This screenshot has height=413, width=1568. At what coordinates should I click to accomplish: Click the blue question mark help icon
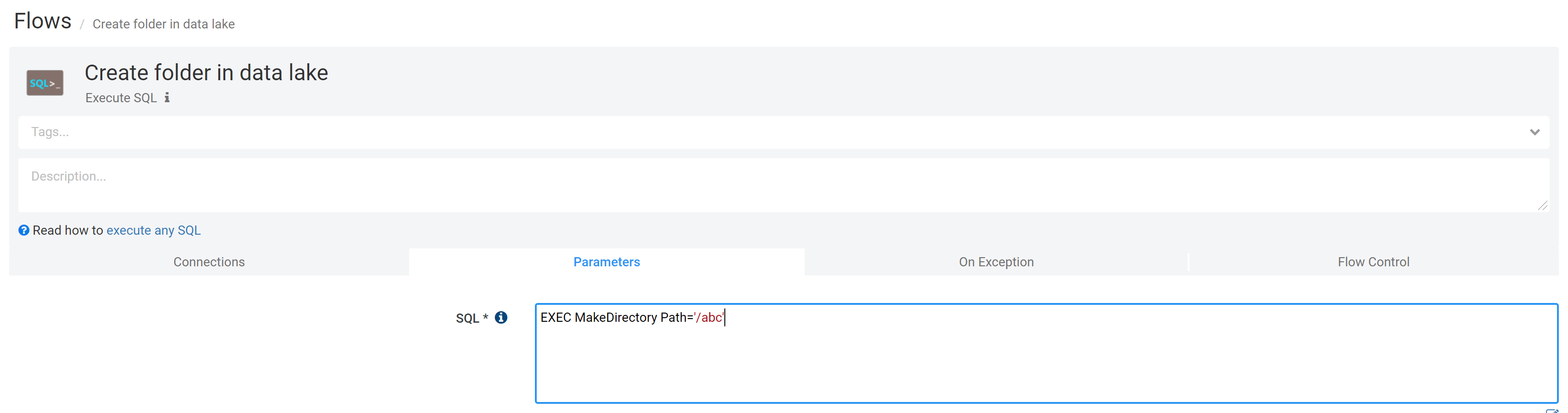point(24,230)
